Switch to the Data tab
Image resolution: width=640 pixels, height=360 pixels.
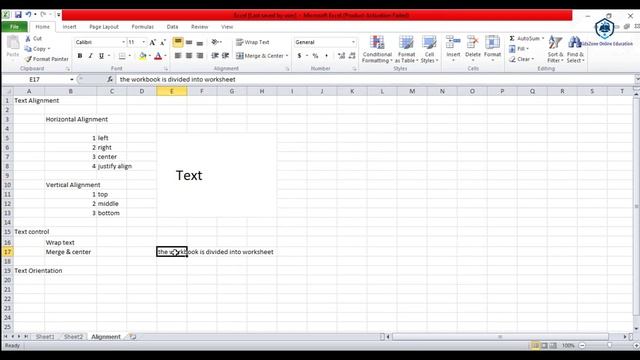click(172, 27)
